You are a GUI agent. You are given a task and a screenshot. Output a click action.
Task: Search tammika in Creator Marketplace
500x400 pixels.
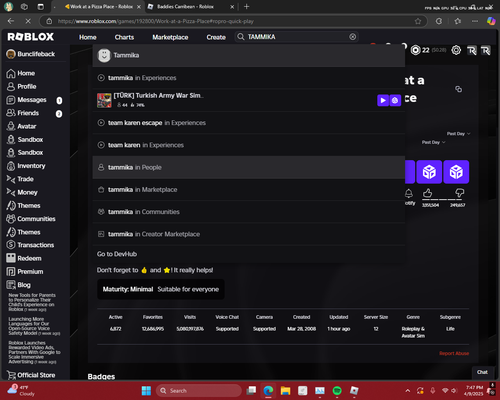(249, 234)
